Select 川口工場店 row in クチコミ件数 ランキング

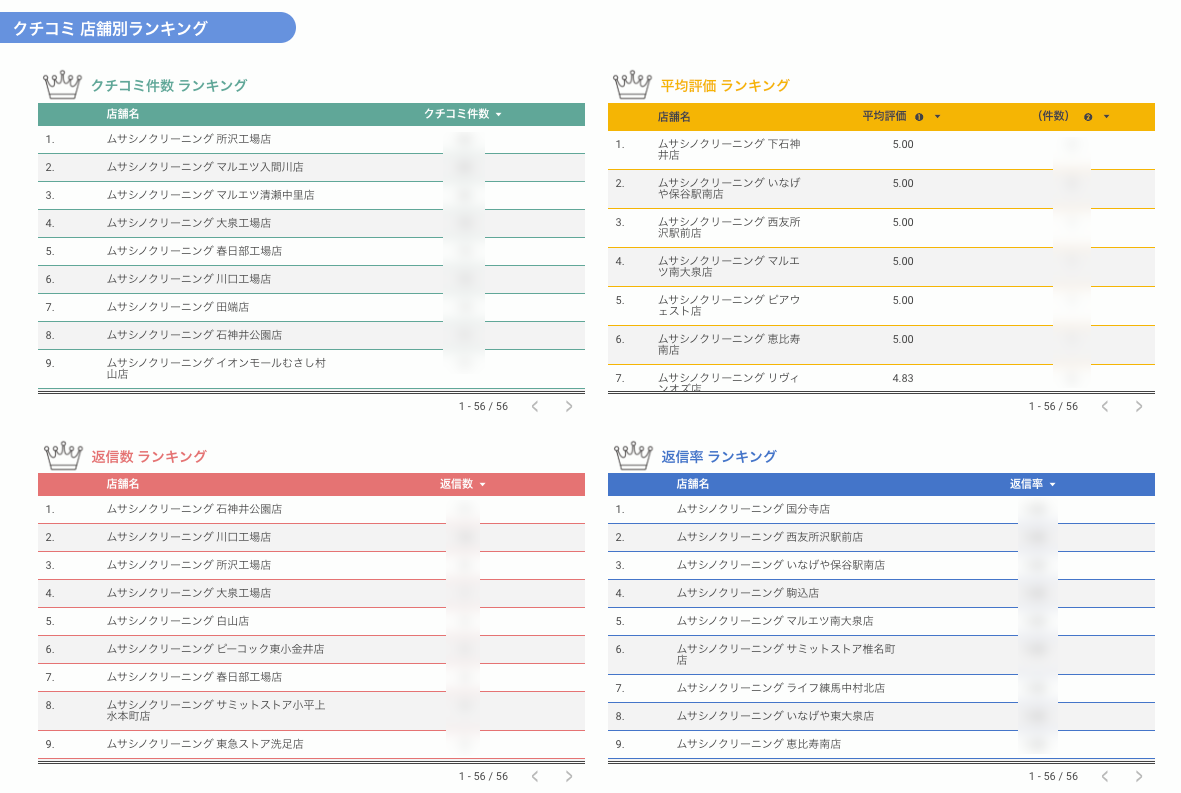[311, 279]
